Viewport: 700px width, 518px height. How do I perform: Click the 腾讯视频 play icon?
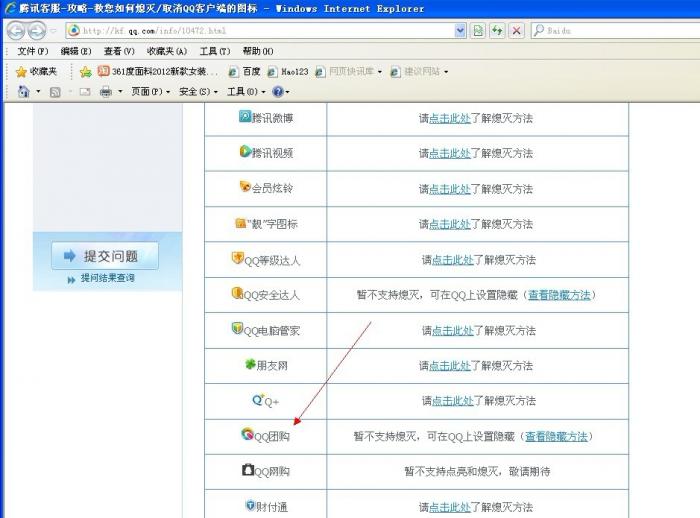point(245,151)
